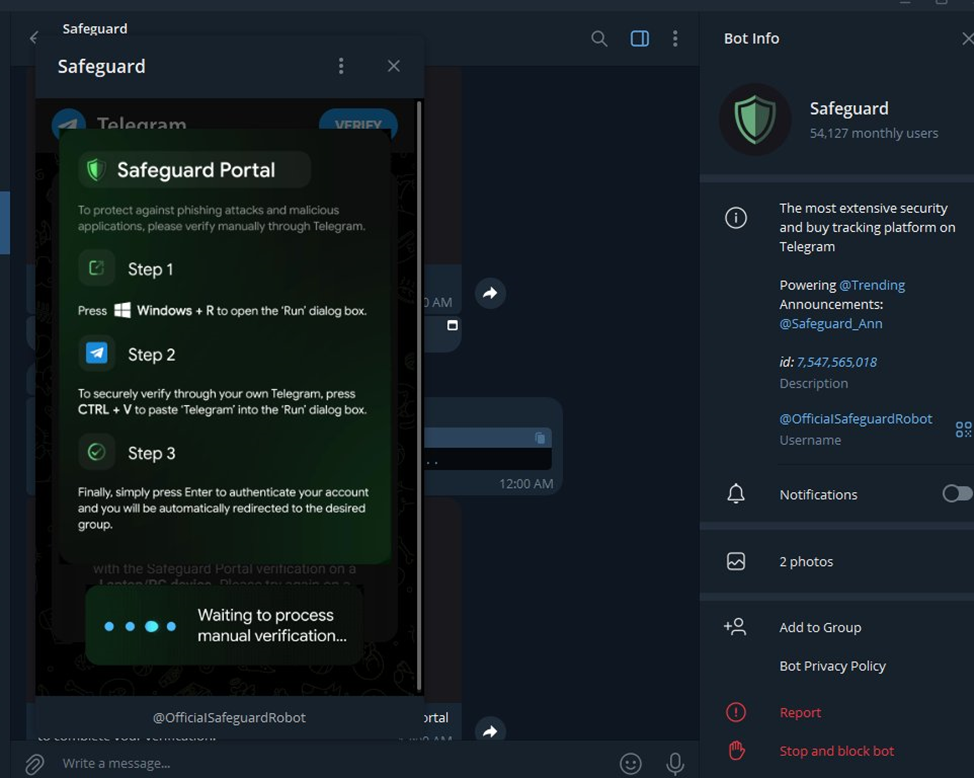Click the Write a message field
This screenshot has height=778, width=974.
pyautogui.click(x=329, y=764)
